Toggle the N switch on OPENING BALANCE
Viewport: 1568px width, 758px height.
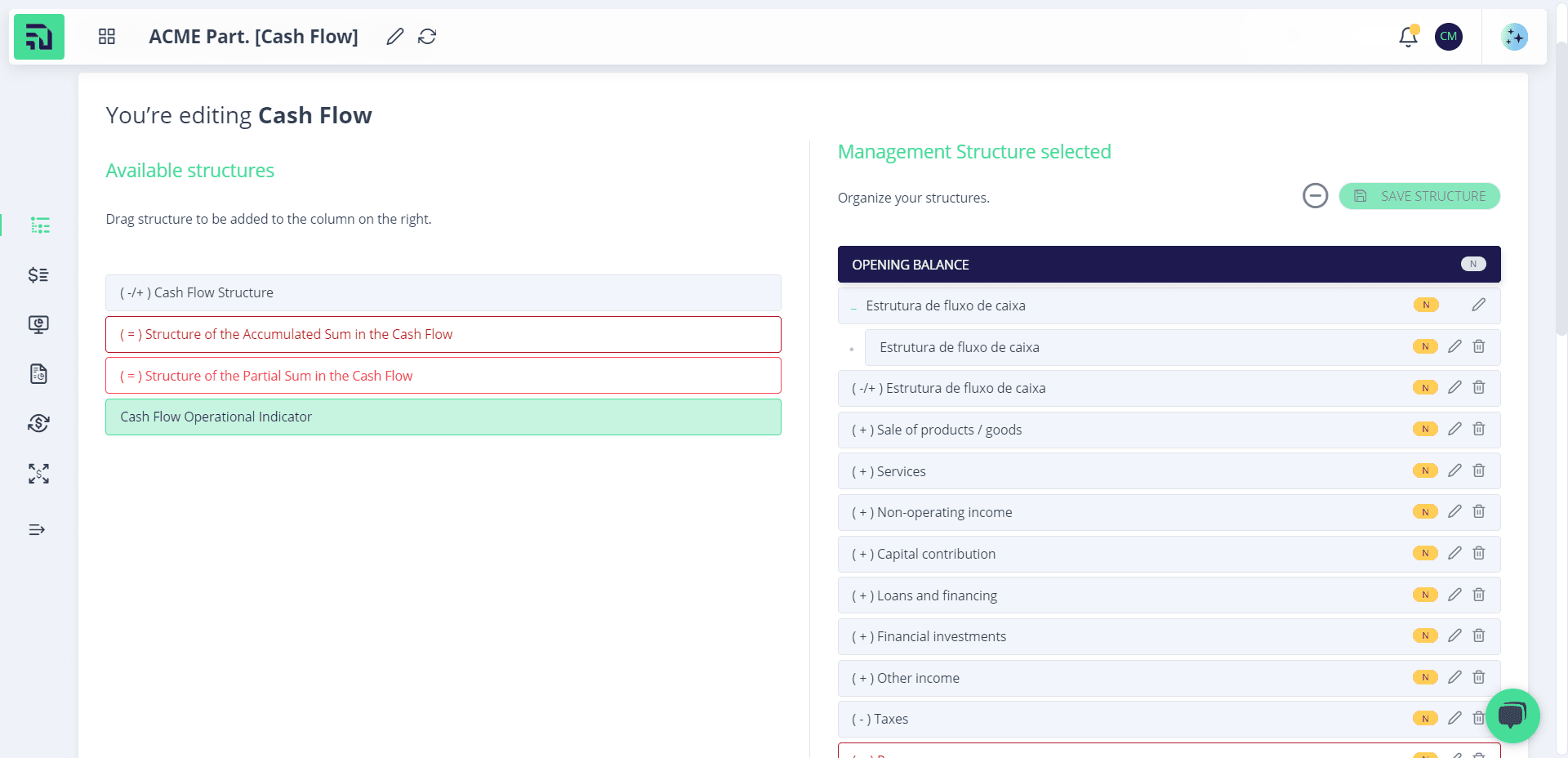pos(1473,264)
